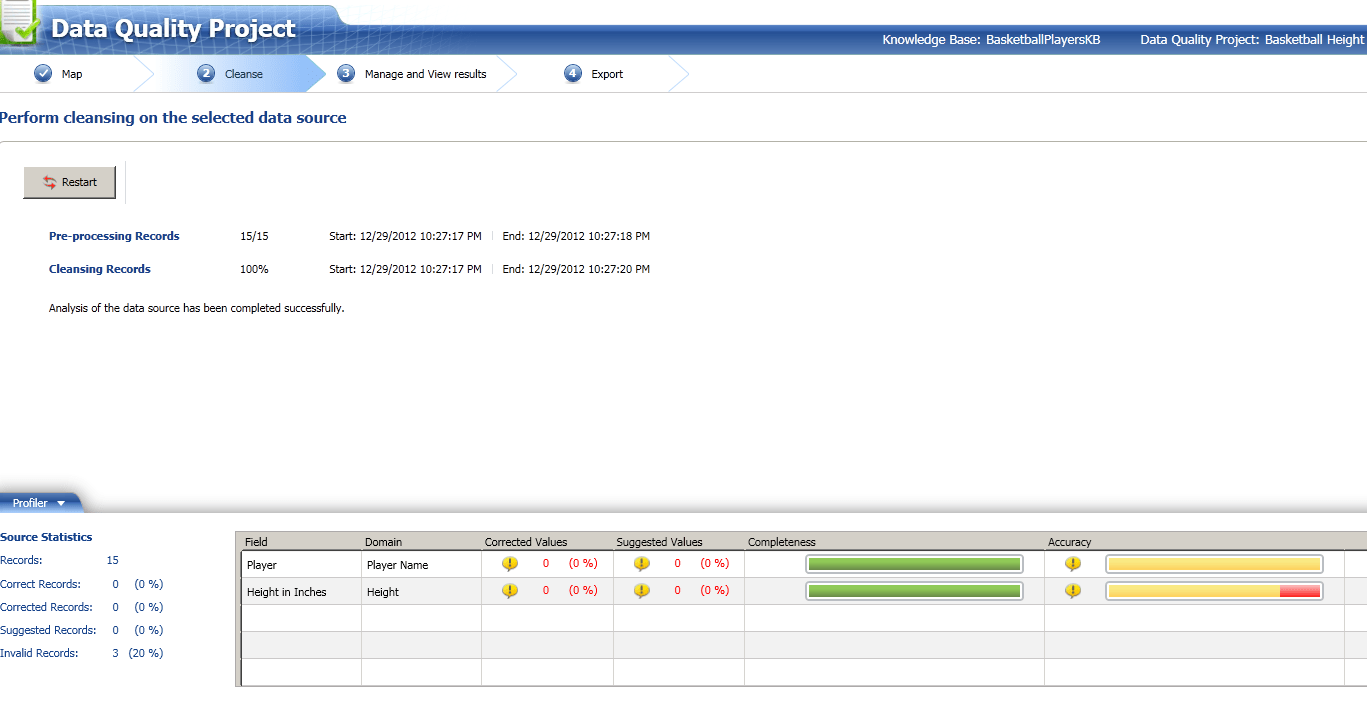This screenshot has height=710, width=1367.
Task: Click the warning icon beside Height in Inches Accuracy
Action: (1072, 590)
